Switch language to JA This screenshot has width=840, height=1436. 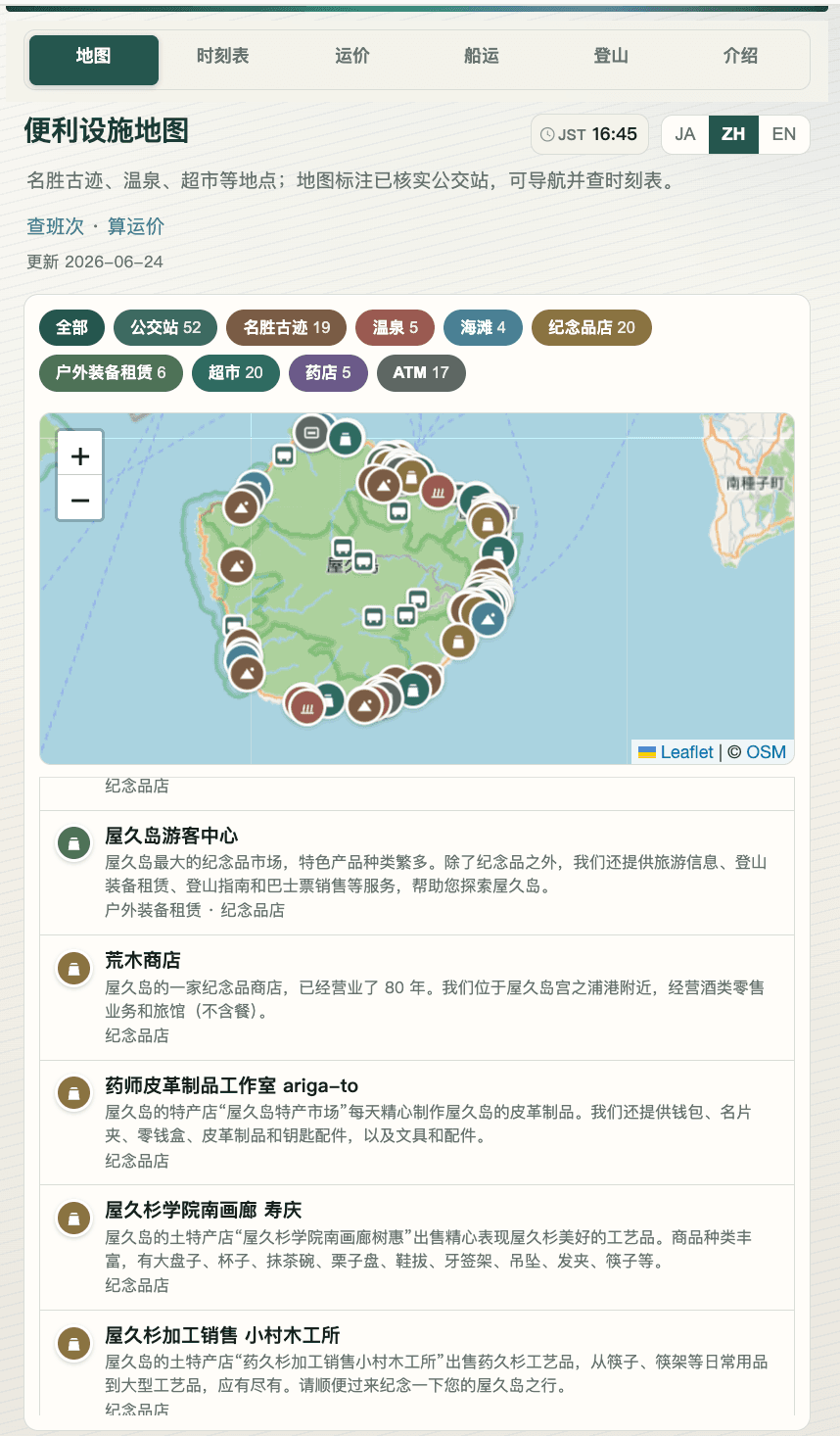[x=685, y=134]
